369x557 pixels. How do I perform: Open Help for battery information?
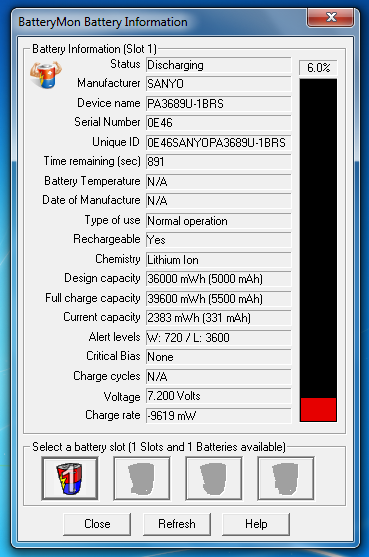(x=256, y=524)
